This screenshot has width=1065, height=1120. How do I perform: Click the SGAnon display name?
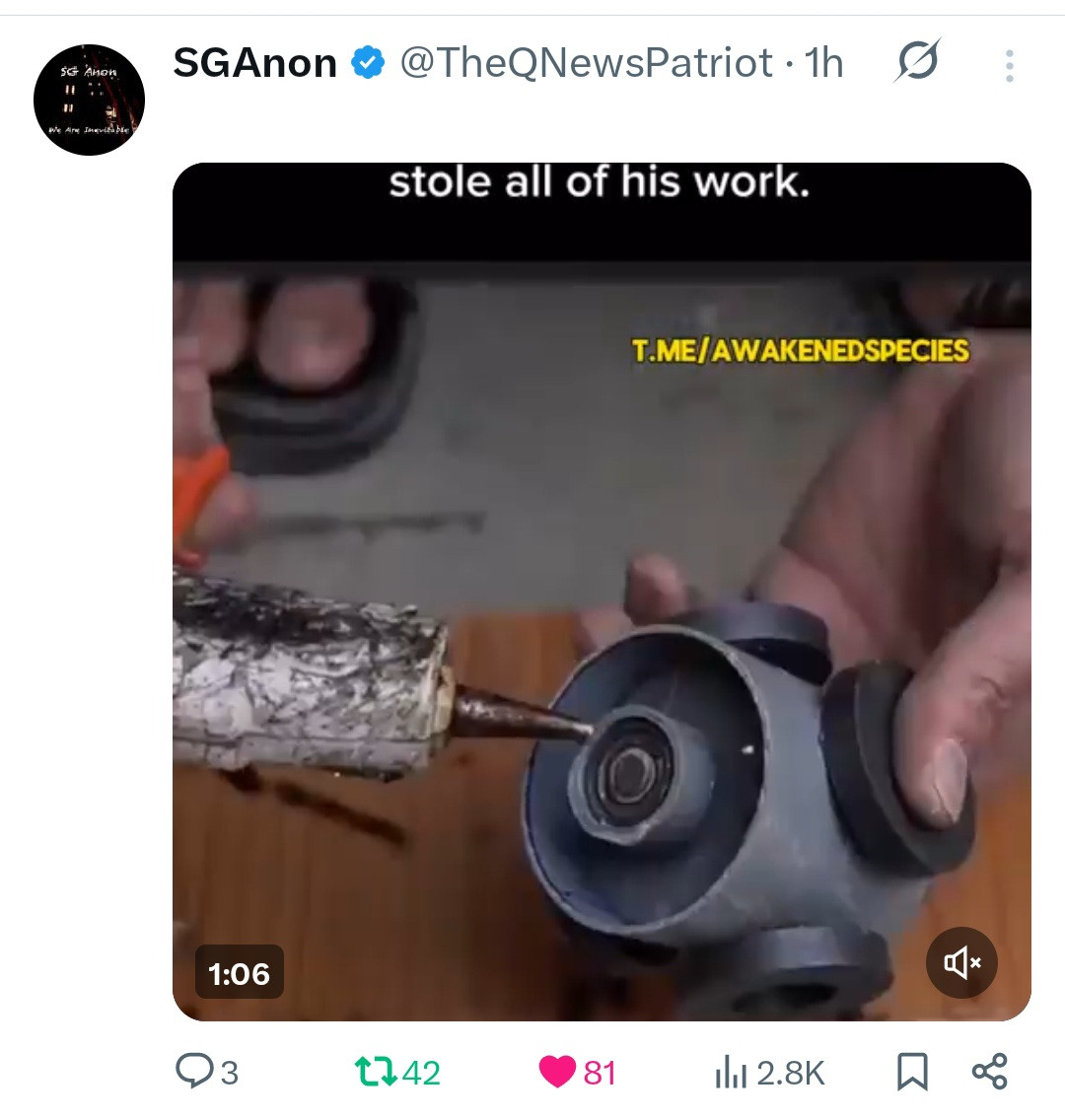coord(255,63)
